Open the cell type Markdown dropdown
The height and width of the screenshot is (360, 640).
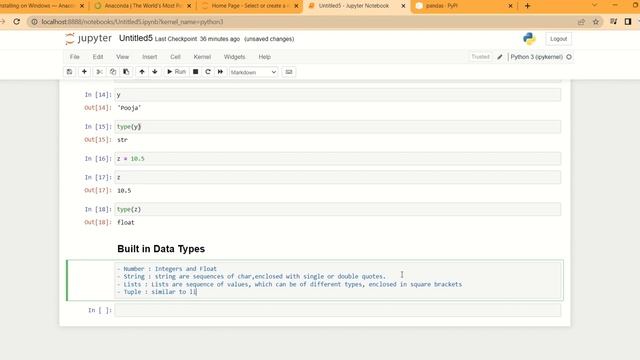coord(253,72)
